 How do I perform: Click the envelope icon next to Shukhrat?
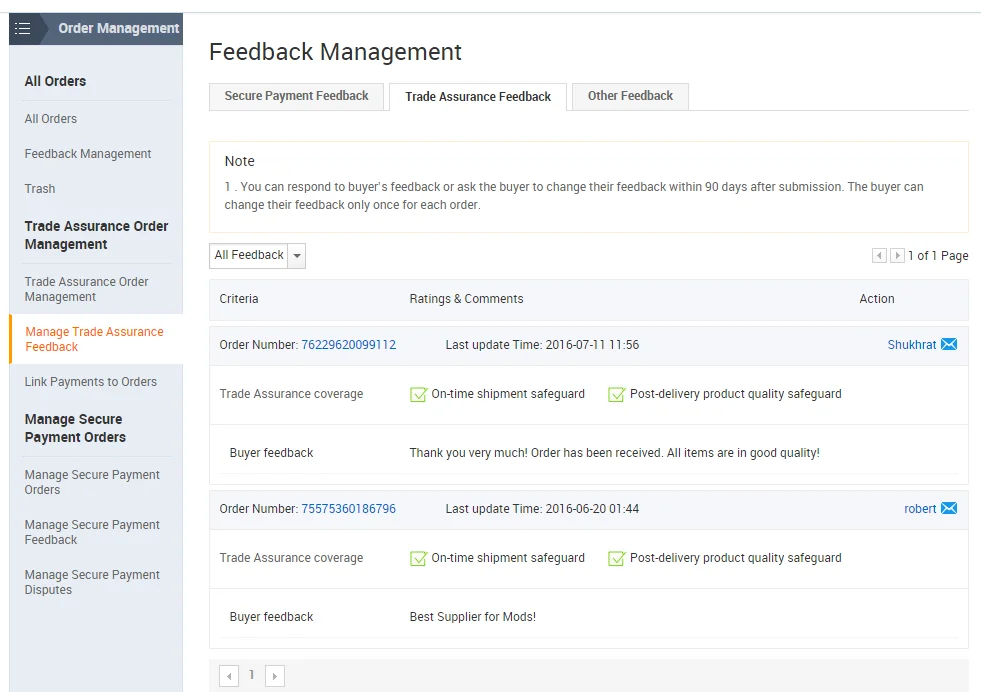[x=949, y=344]
